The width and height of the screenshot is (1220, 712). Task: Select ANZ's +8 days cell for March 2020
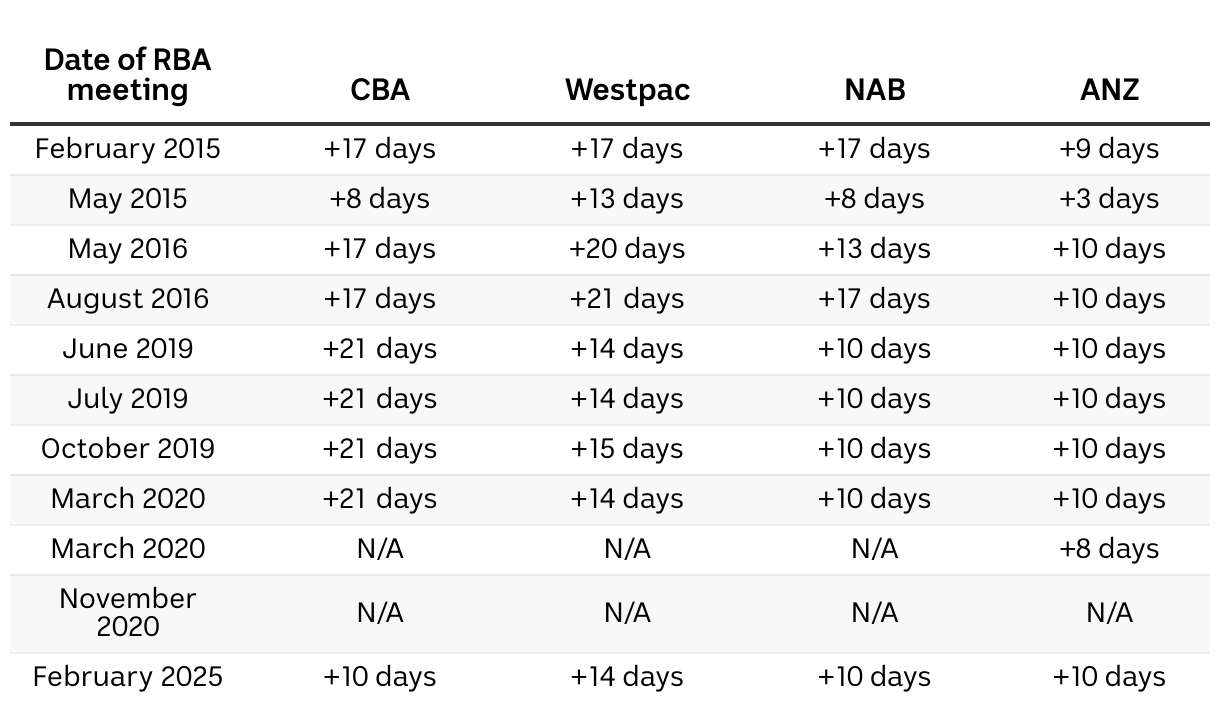(x=1109, y=549)
